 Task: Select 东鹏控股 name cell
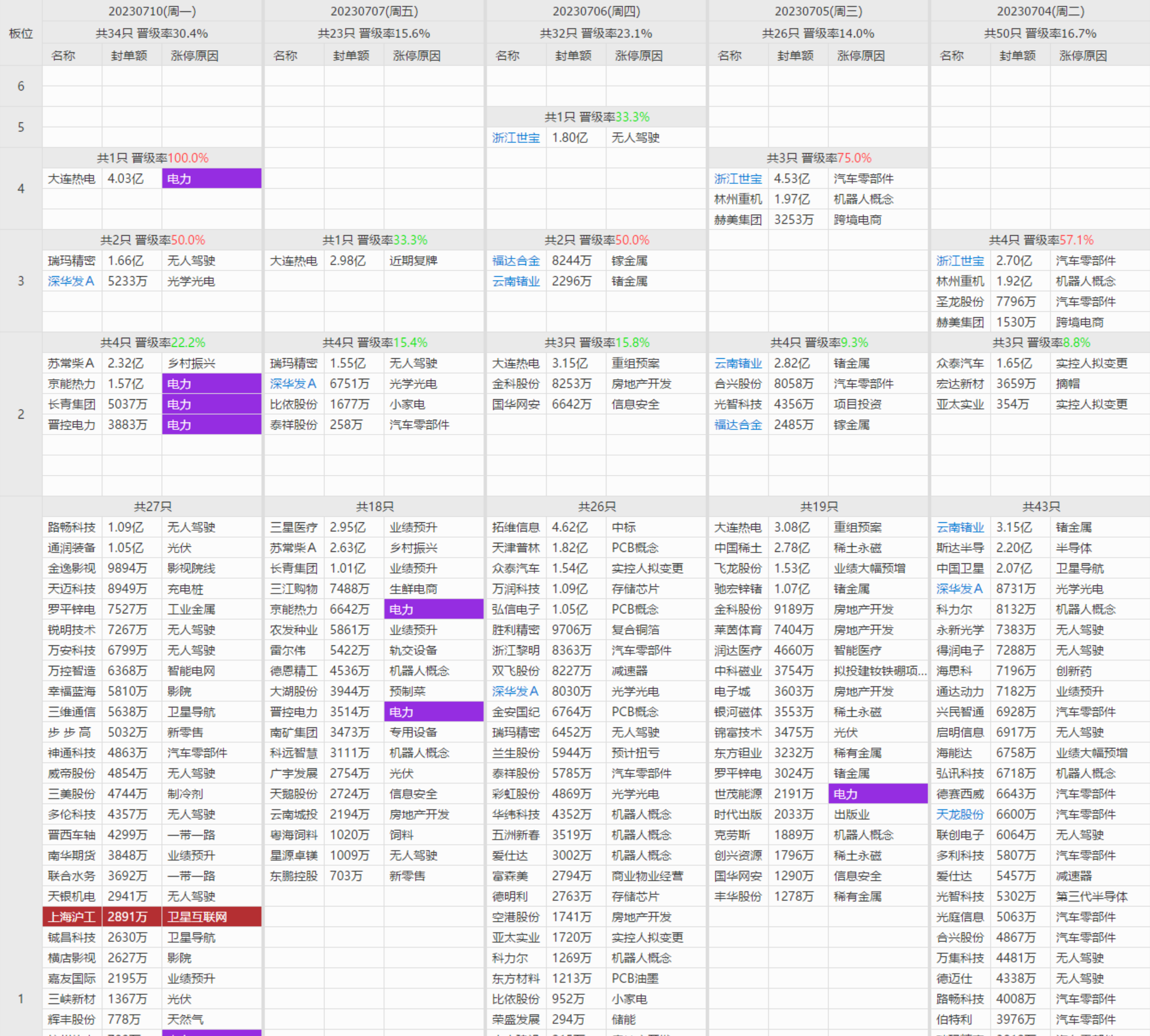pyautogui.click(x=294, y=876)
